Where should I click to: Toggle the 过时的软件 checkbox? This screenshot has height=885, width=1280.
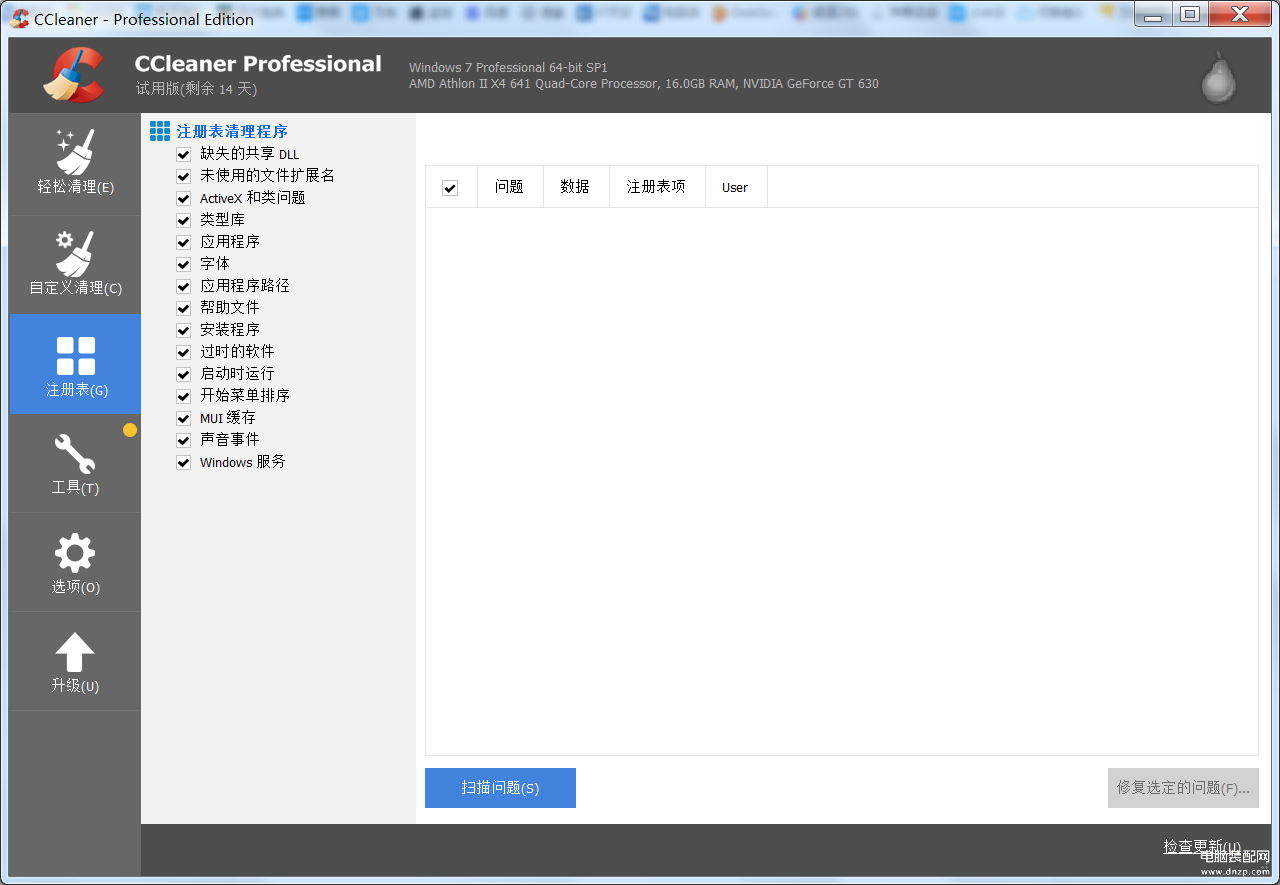click(183, 352)
